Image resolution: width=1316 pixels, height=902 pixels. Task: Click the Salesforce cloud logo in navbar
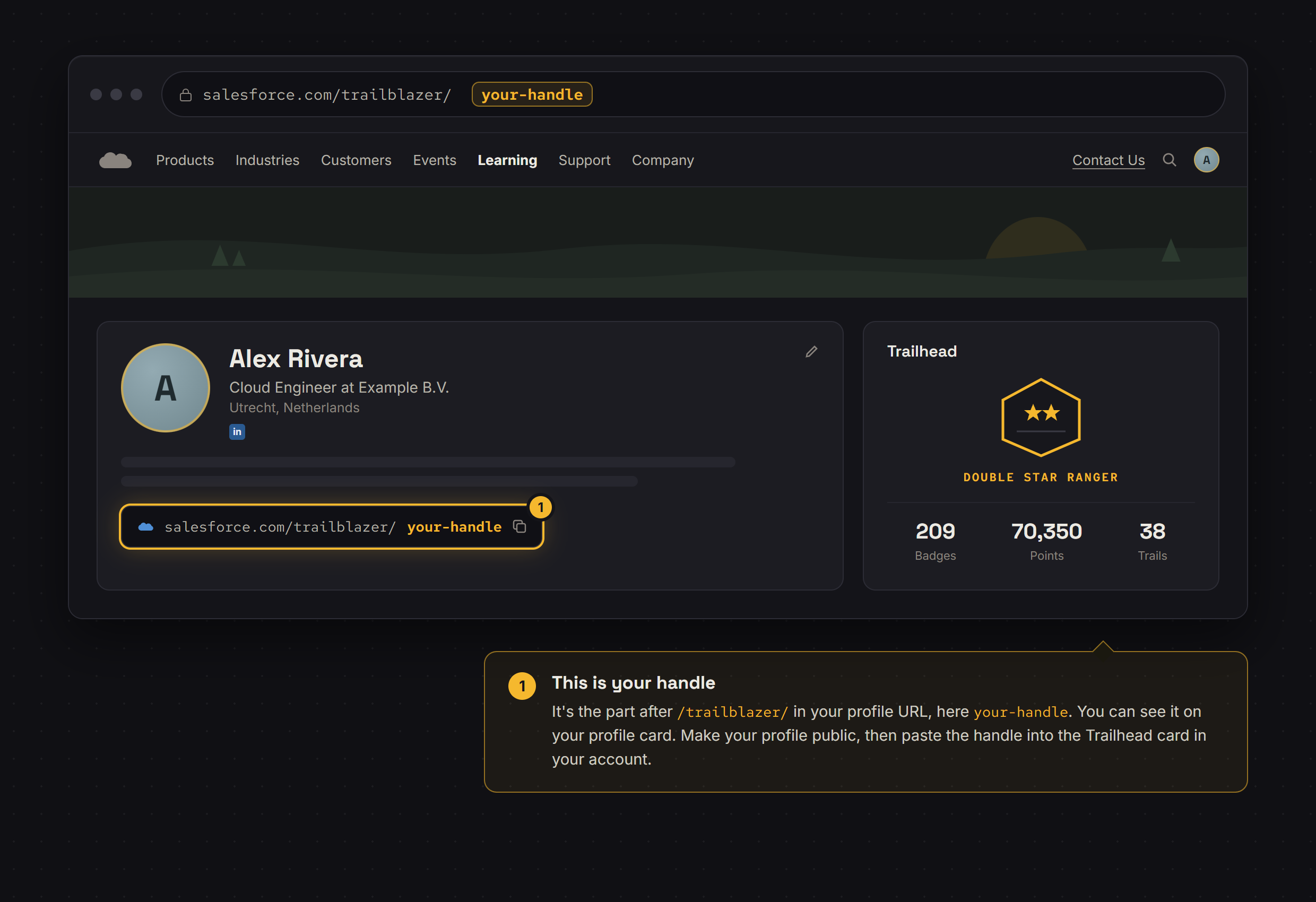point(115,160)
